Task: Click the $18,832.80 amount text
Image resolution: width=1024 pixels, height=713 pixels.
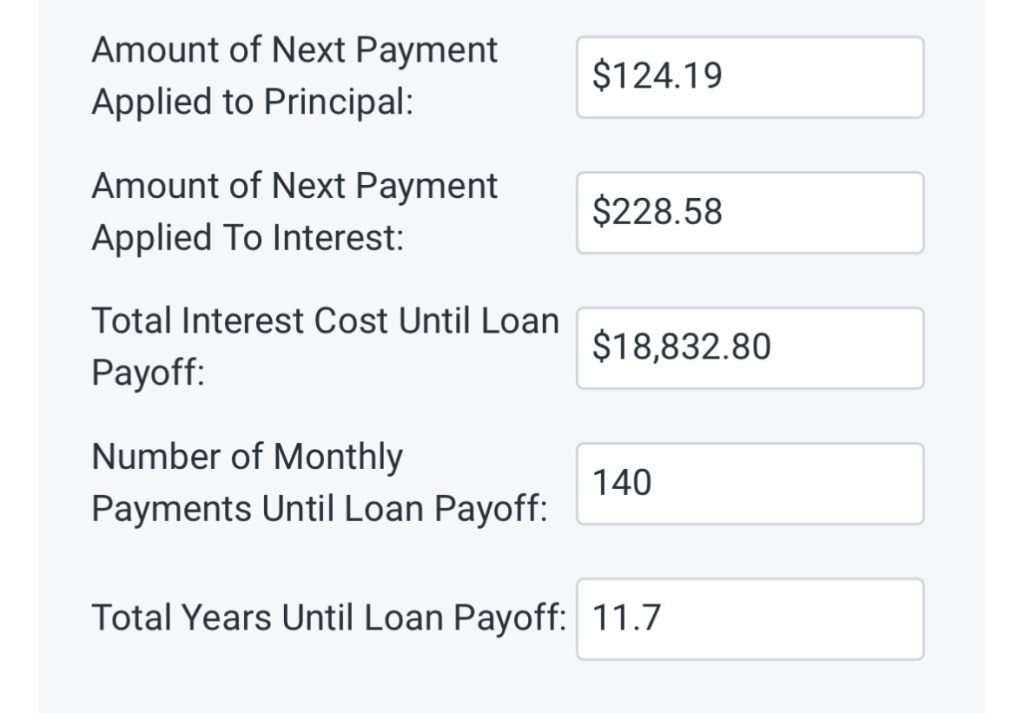Action: (681, 347)
